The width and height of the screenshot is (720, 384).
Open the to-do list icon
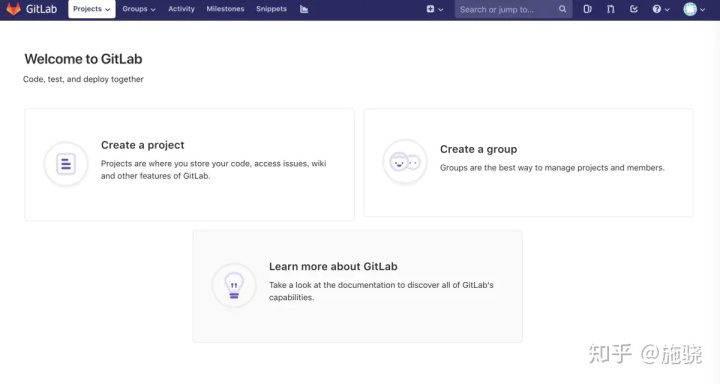click(634, 9)
